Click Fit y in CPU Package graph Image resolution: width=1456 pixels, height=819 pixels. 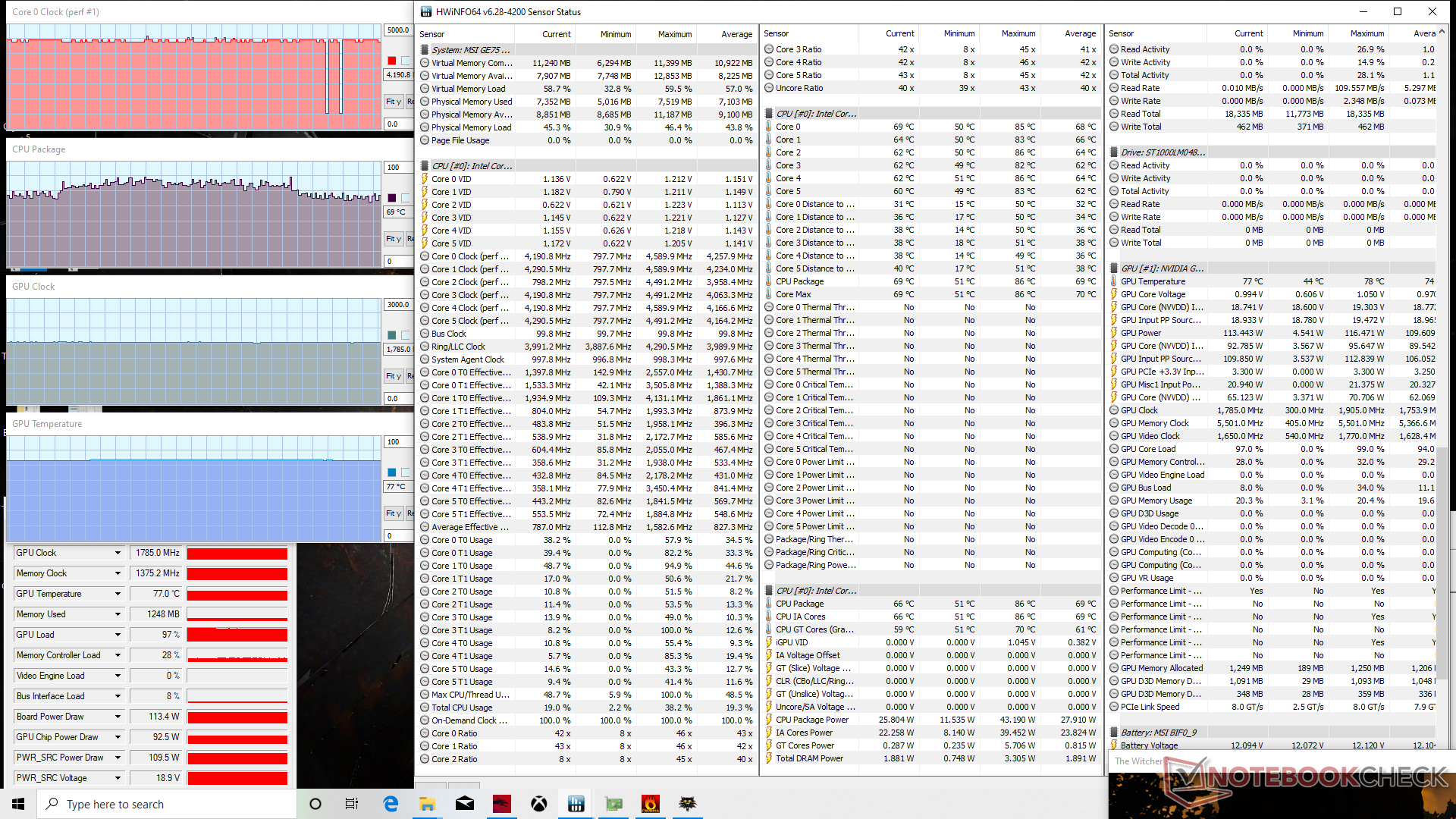[x=393, y=239]
